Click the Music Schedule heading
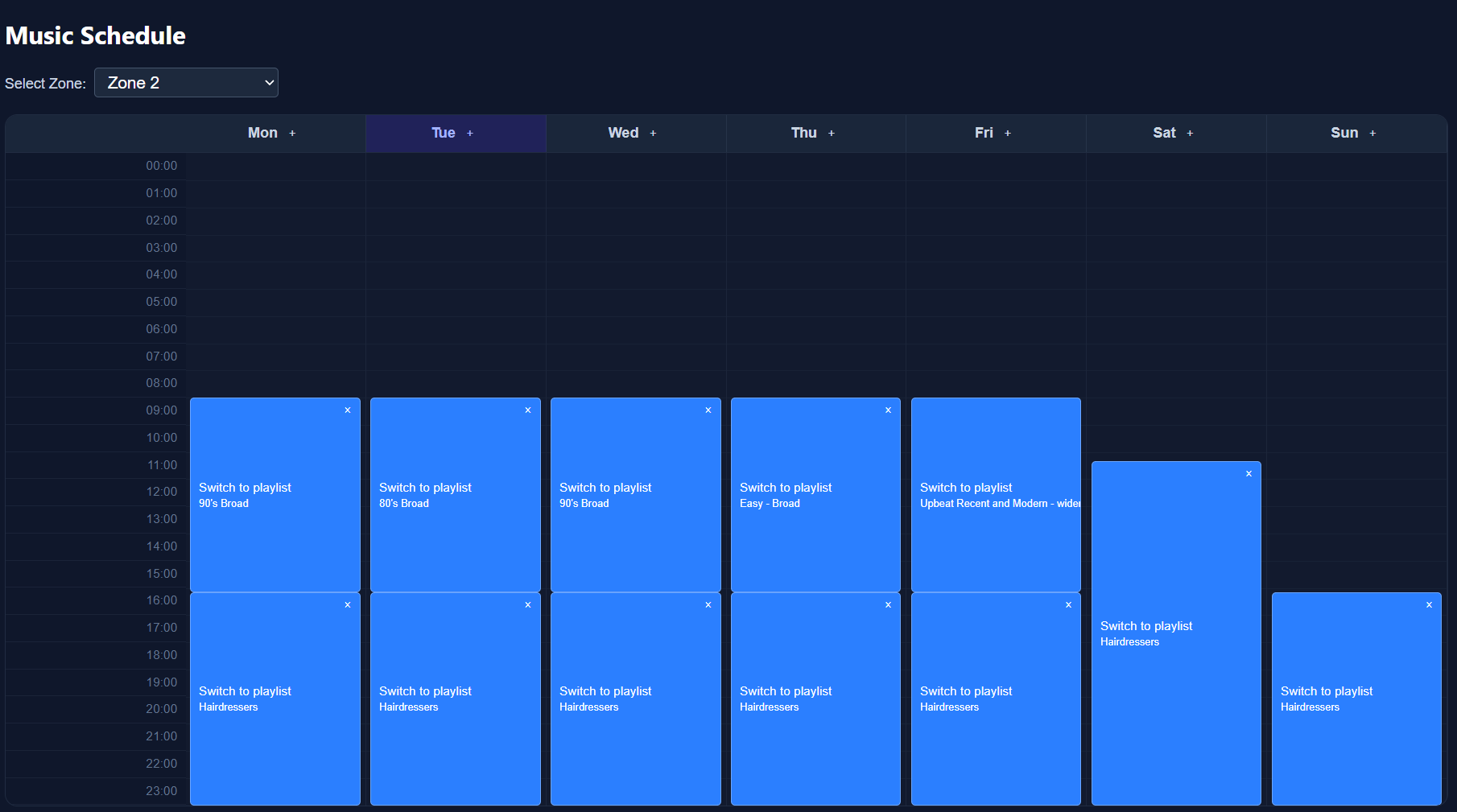Screen dimensions: 1457x812 [96, 35]
